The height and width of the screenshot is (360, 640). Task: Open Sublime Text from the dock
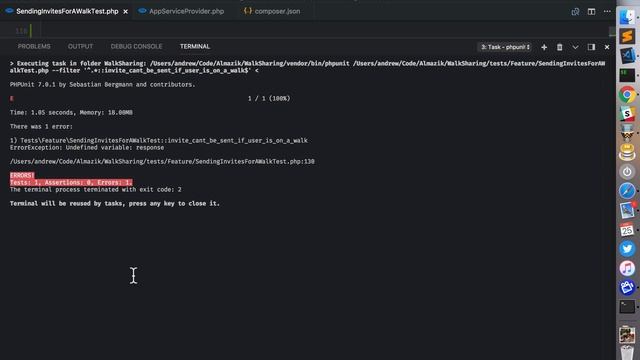coord(627,36)
